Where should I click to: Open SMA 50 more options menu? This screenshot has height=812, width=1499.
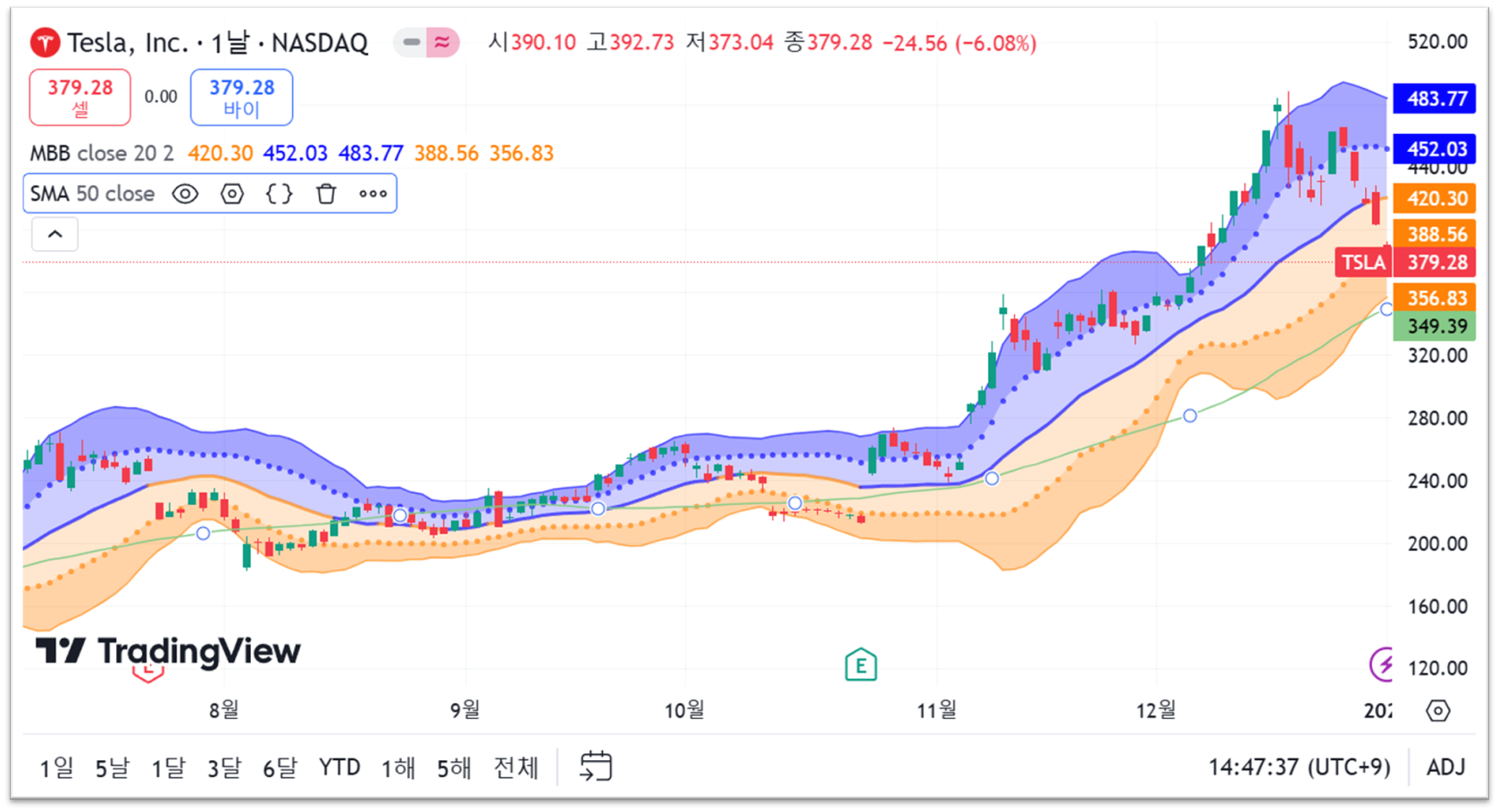[373, 194]
